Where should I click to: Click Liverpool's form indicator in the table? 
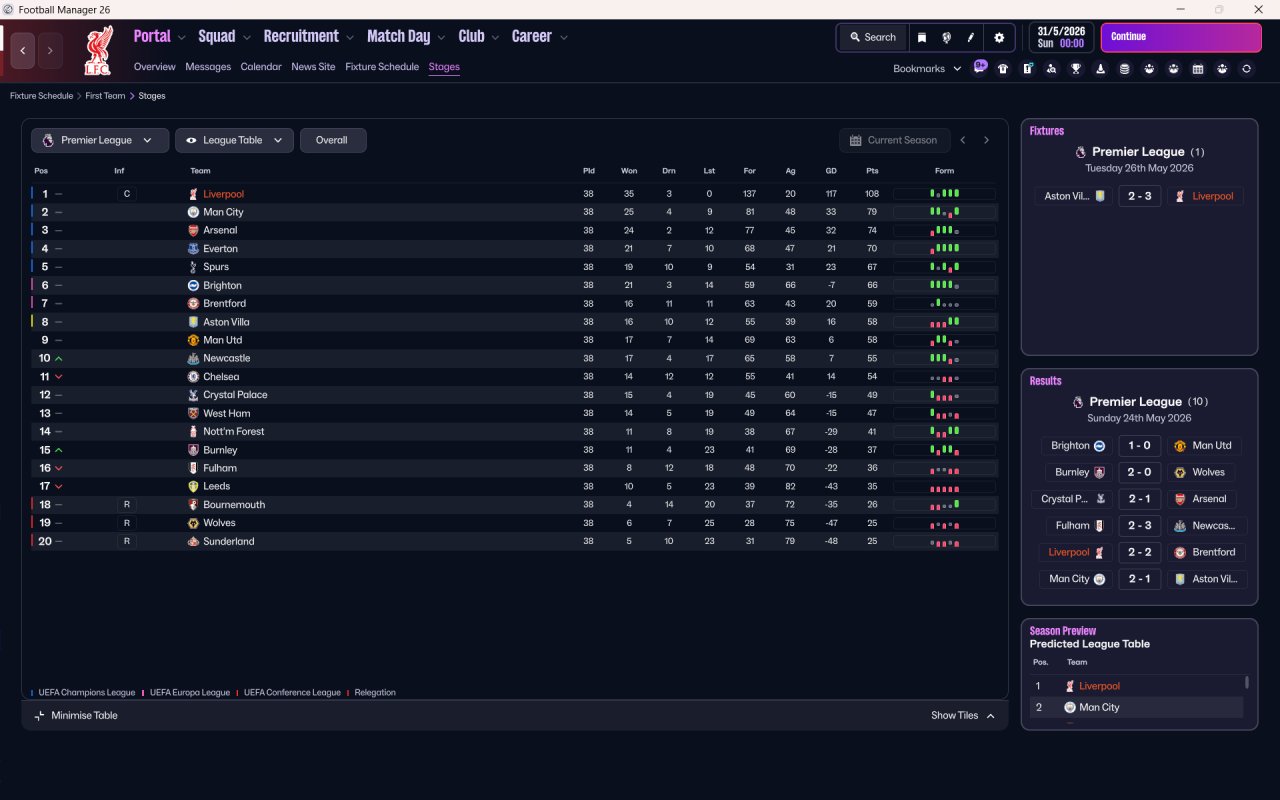tap(944, 194)
